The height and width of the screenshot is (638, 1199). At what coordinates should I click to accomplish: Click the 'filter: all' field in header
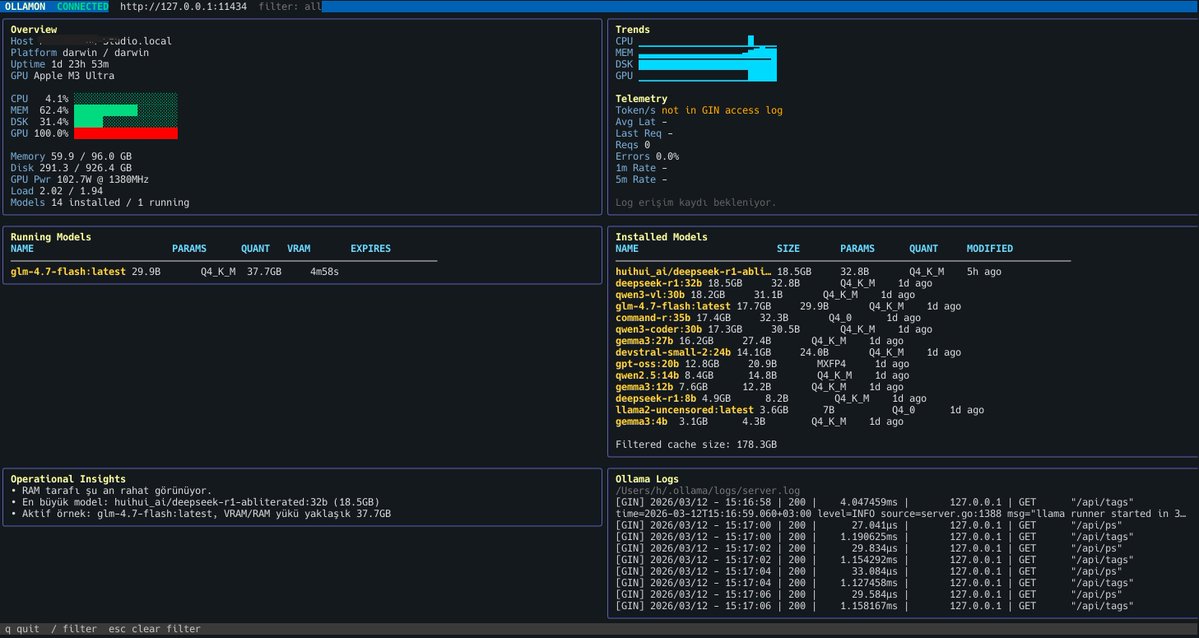(x=290, y=6)
